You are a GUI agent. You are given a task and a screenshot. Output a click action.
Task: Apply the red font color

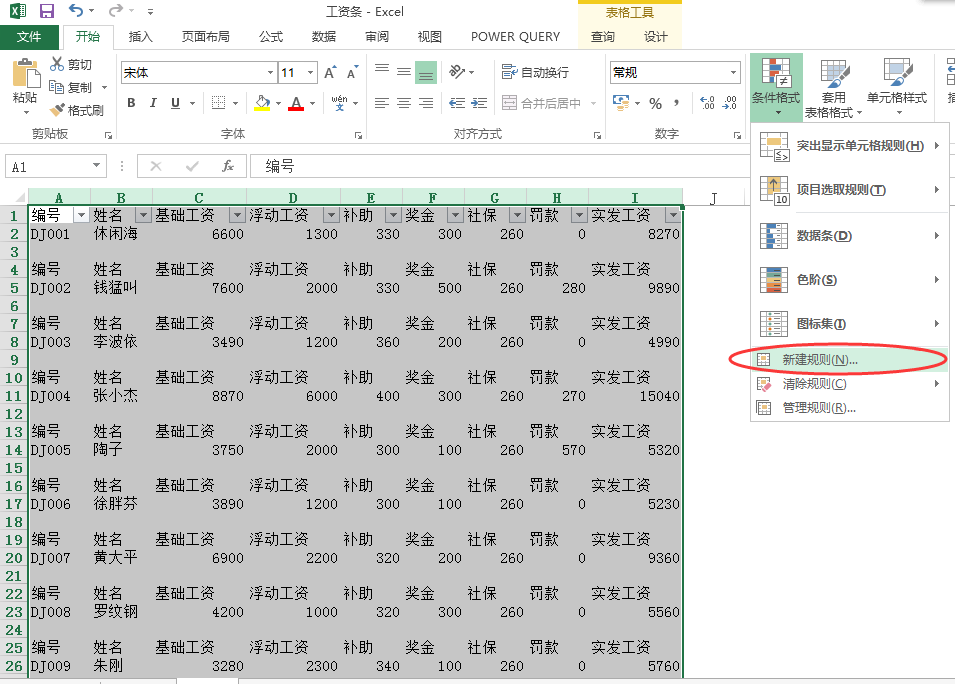click(296, 103)
